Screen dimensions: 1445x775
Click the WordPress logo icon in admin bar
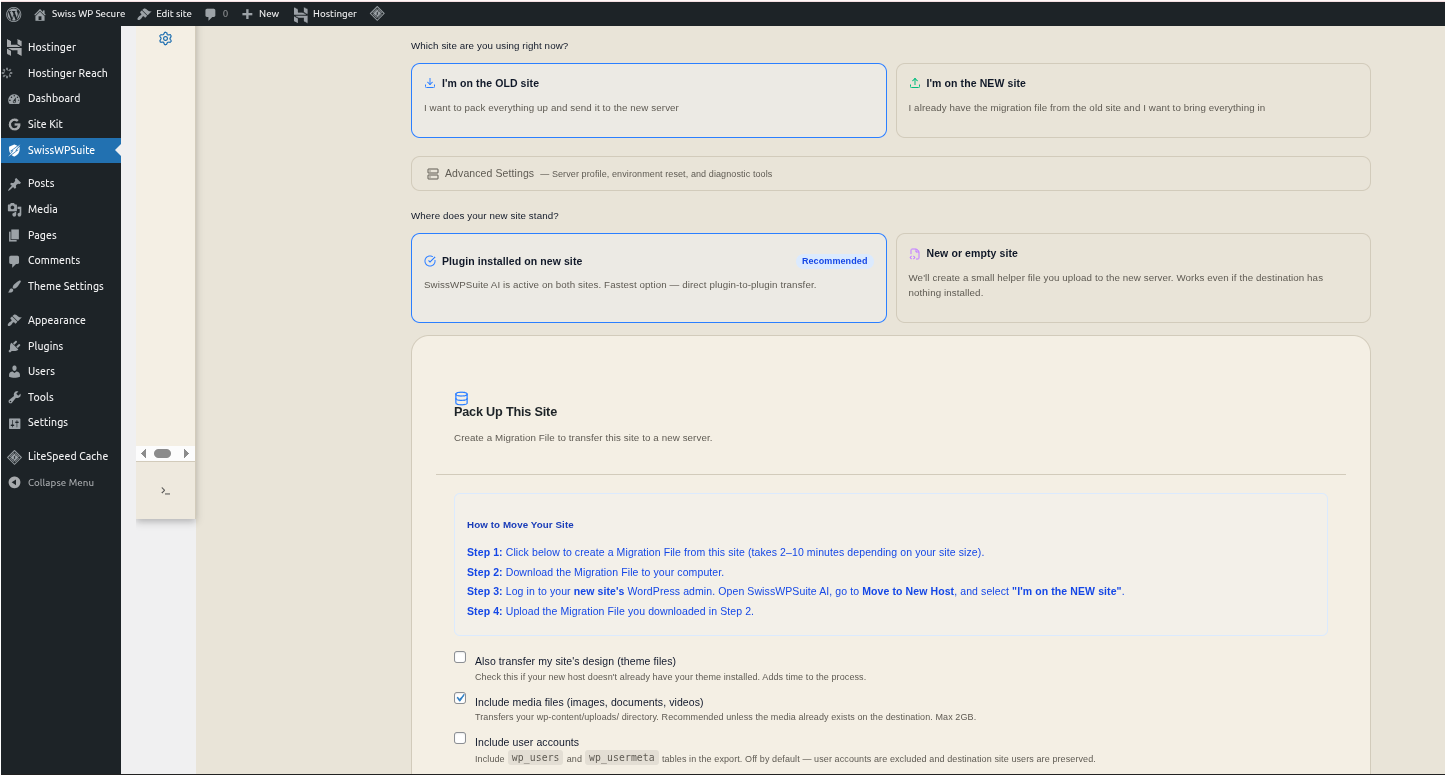(x=14, y=14)
